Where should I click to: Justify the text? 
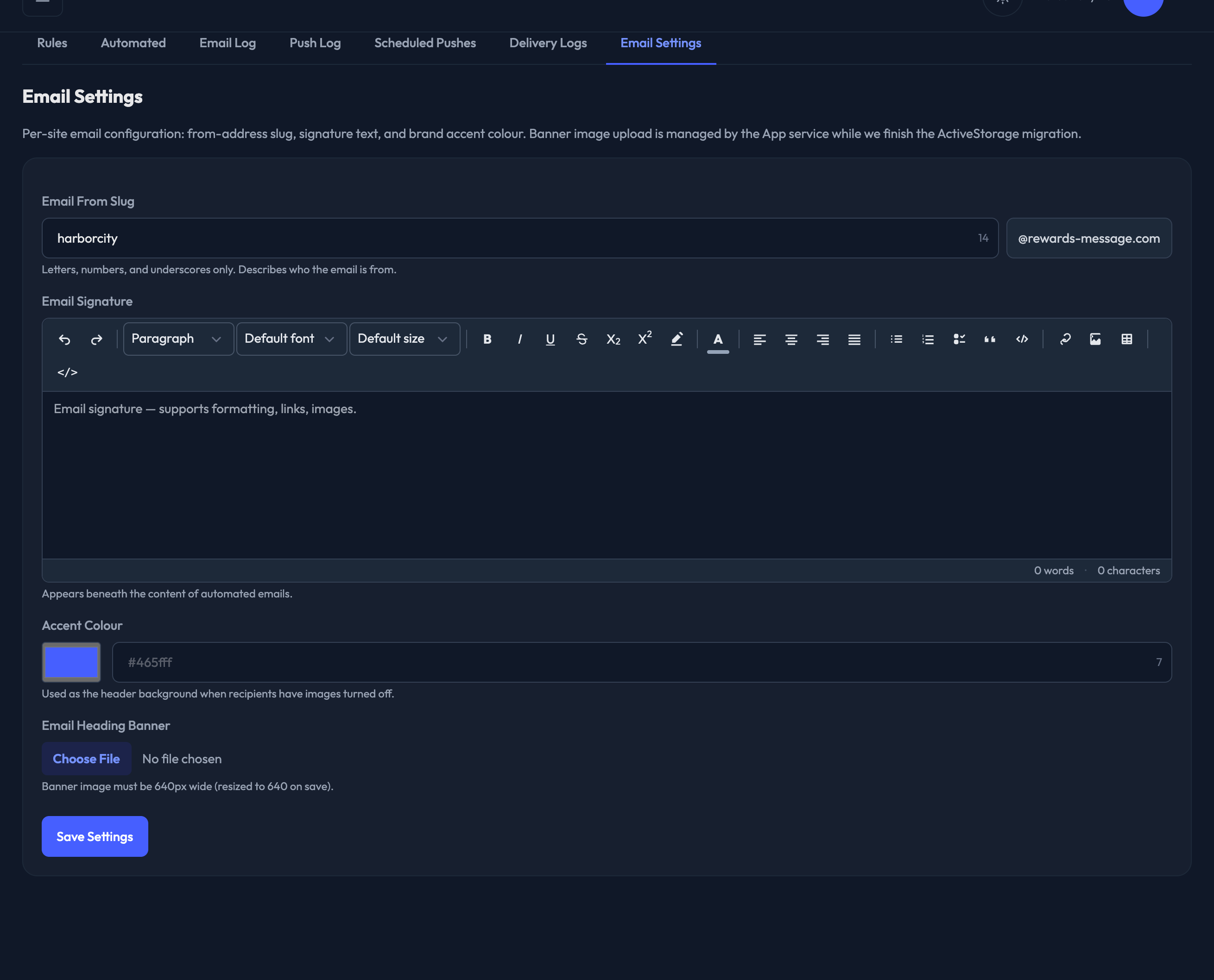click(854, 339)
